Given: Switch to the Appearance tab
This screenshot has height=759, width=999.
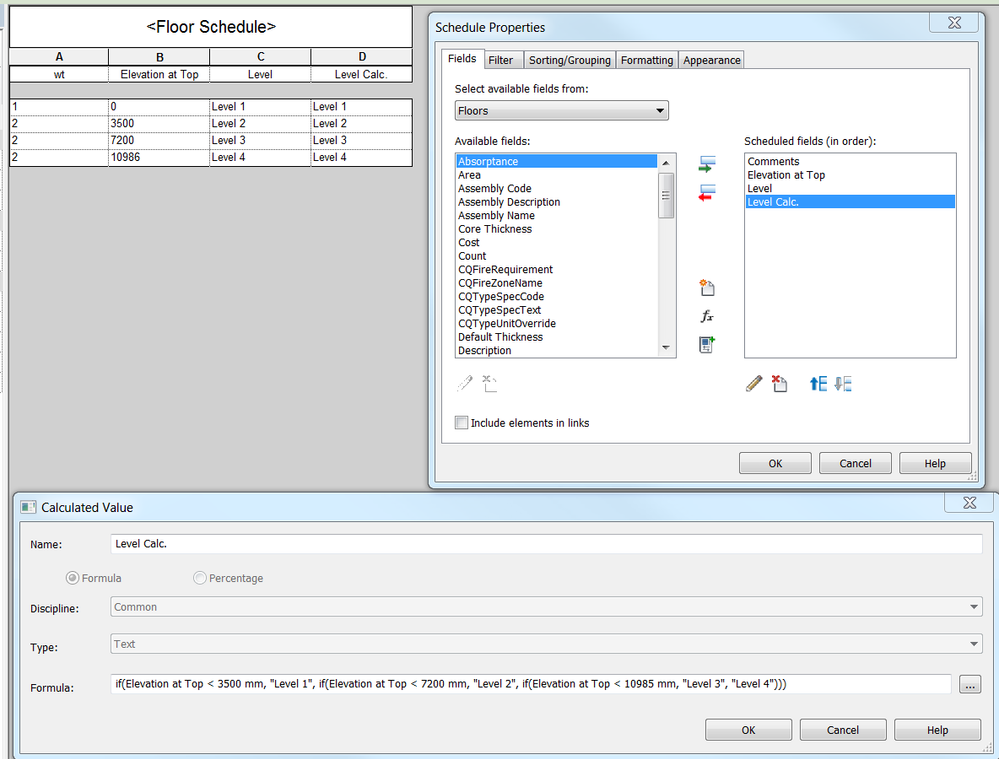Looking at the screenshot, I should click(x=712, y=60).
